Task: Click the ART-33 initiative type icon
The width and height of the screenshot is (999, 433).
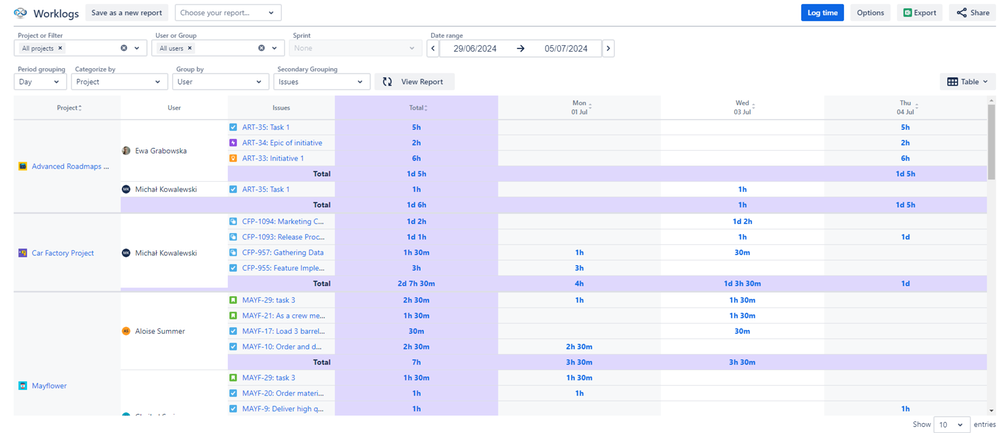Action: tap(233, 158)
